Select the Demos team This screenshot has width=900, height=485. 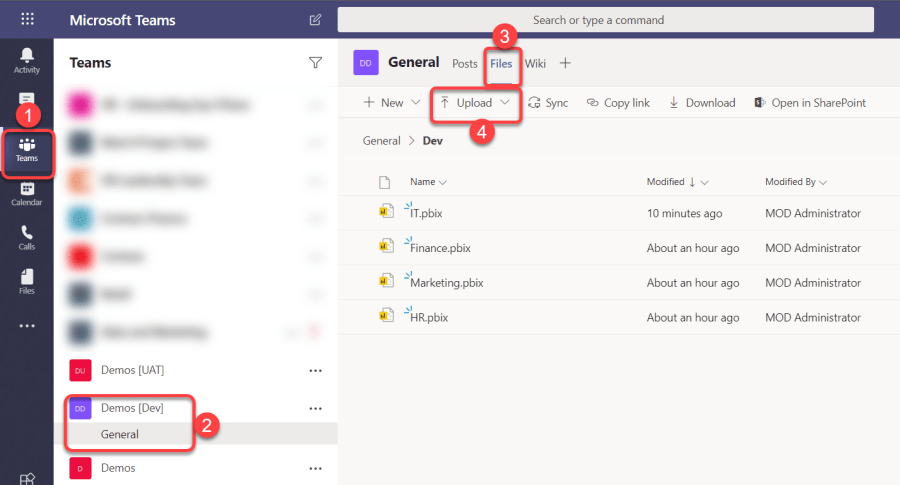(118, 468)
